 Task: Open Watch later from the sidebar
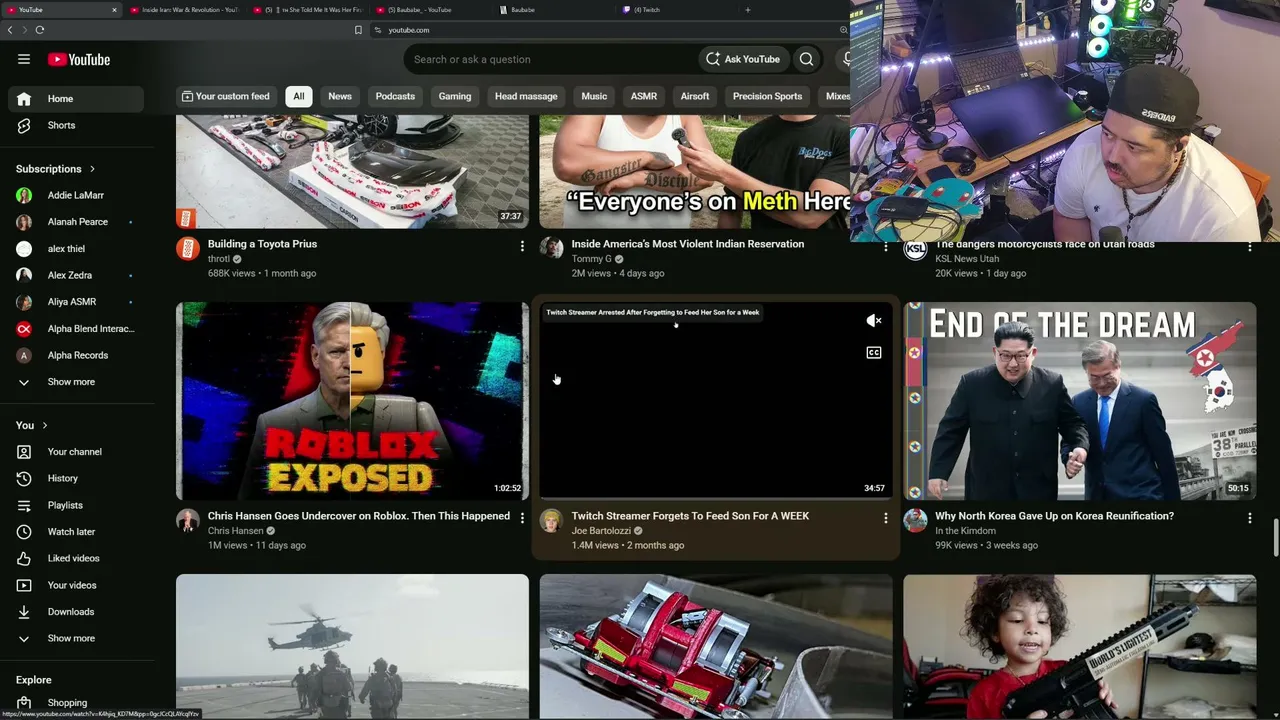pos(76,532)
